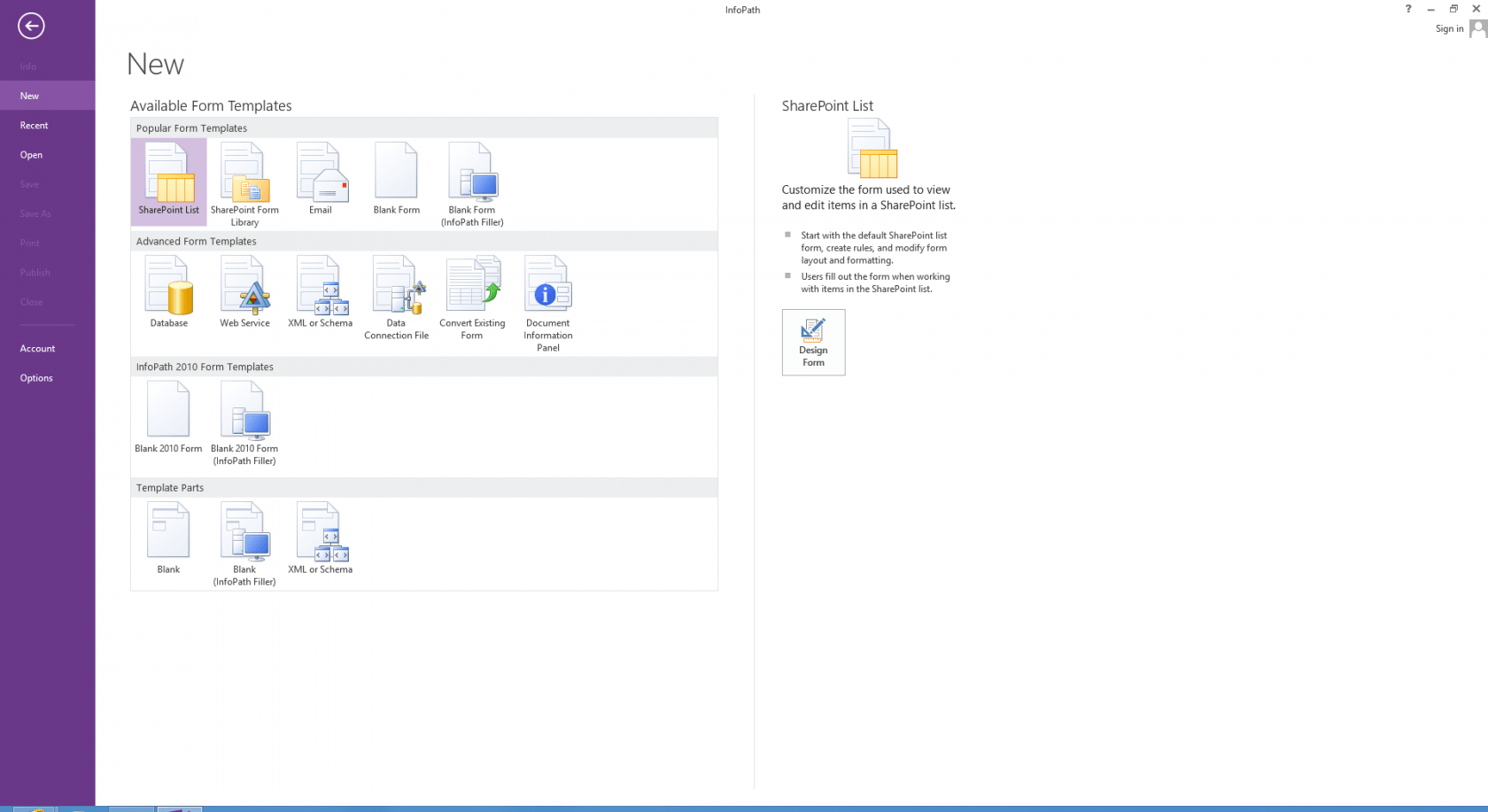Click the large SharePoint List preview icon
The image size is (1488, 812).
coord(872,148)
